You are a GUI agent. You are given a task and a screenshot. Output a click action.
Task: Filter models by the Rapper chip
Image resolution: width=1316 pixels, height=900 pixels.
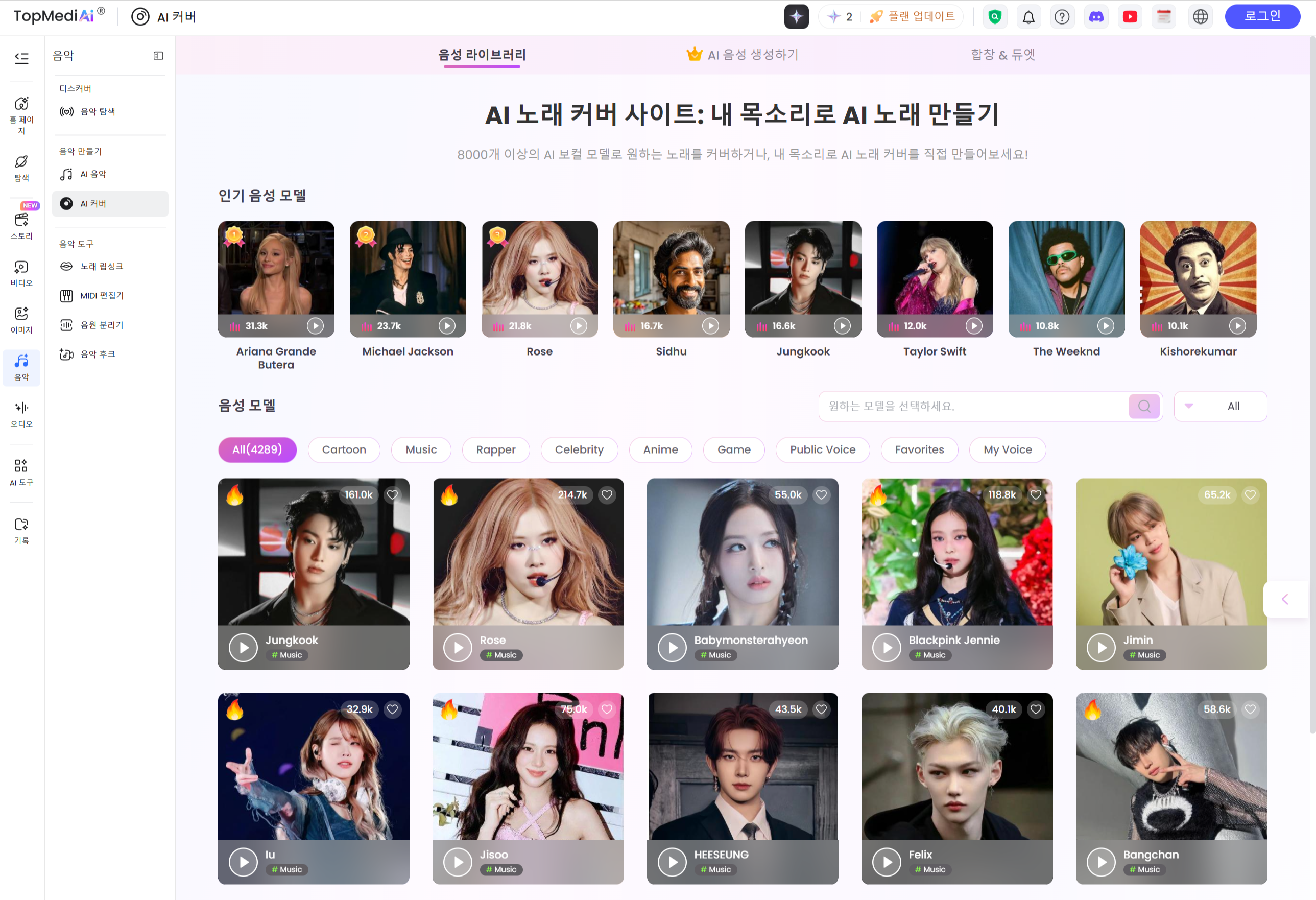tap(495, 449)
